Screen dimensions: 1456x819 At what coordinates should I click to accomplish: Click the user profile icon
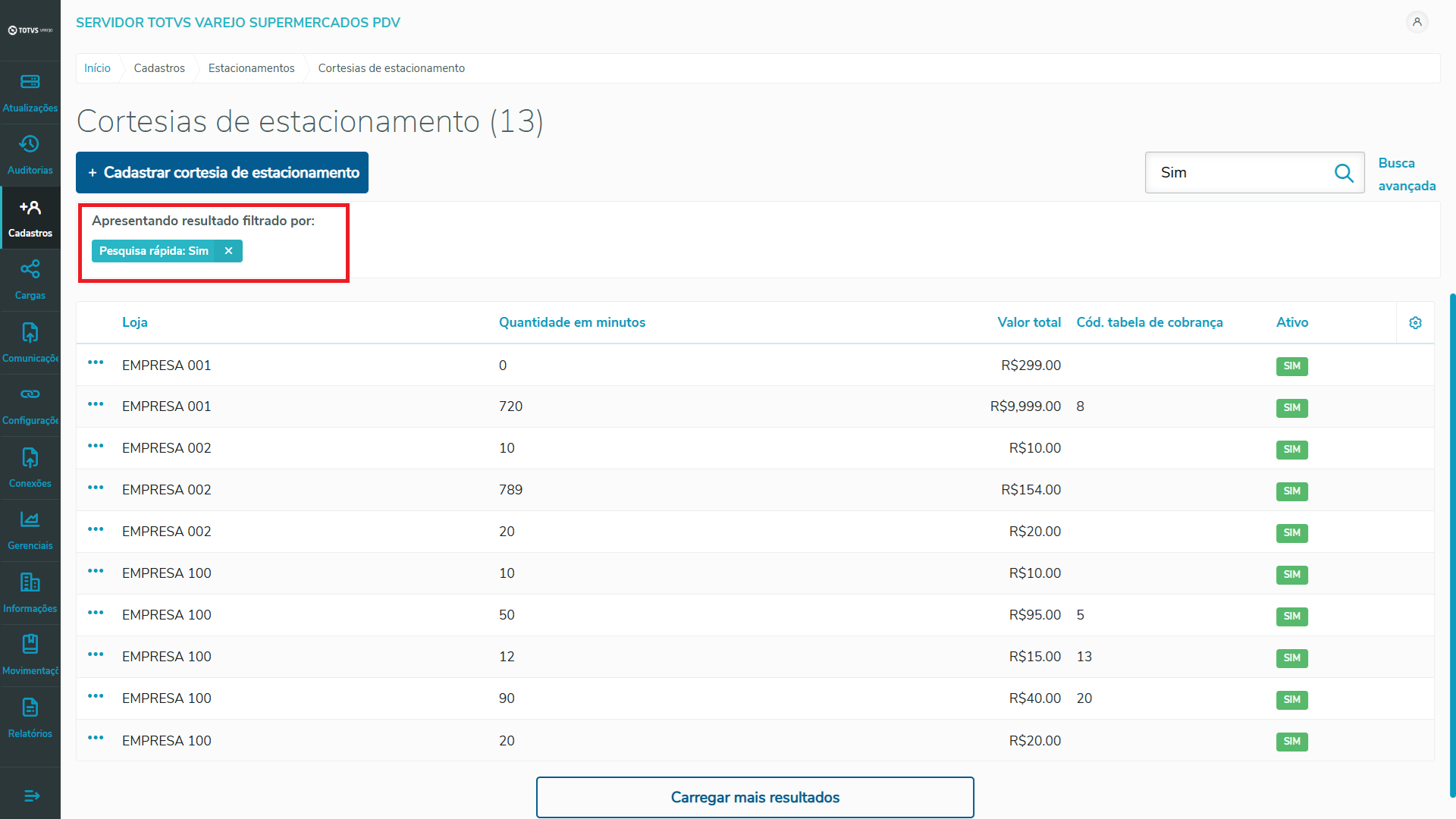click(1417, 22)
